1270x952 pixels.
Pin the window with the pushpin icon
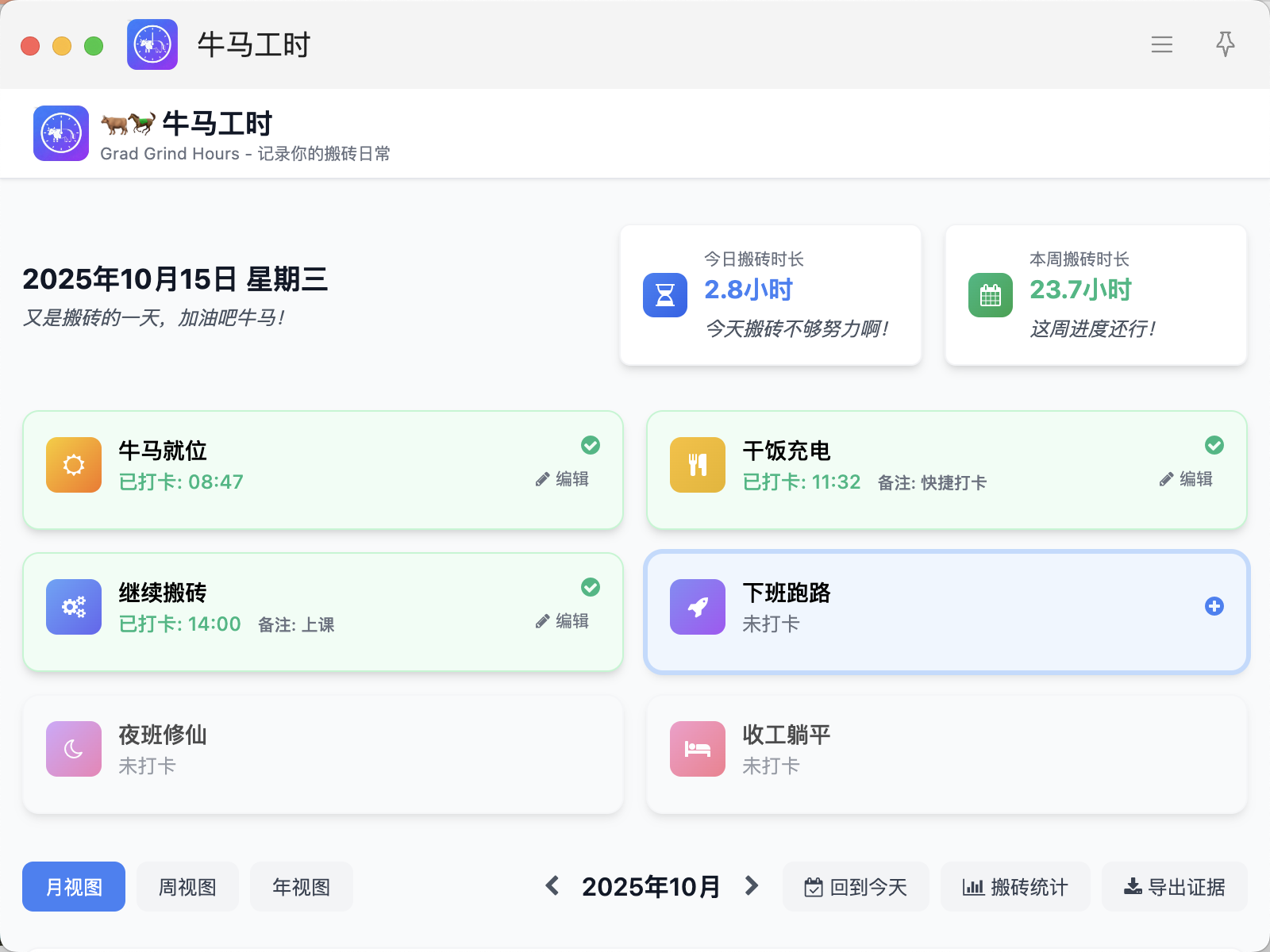[1225, 44]
